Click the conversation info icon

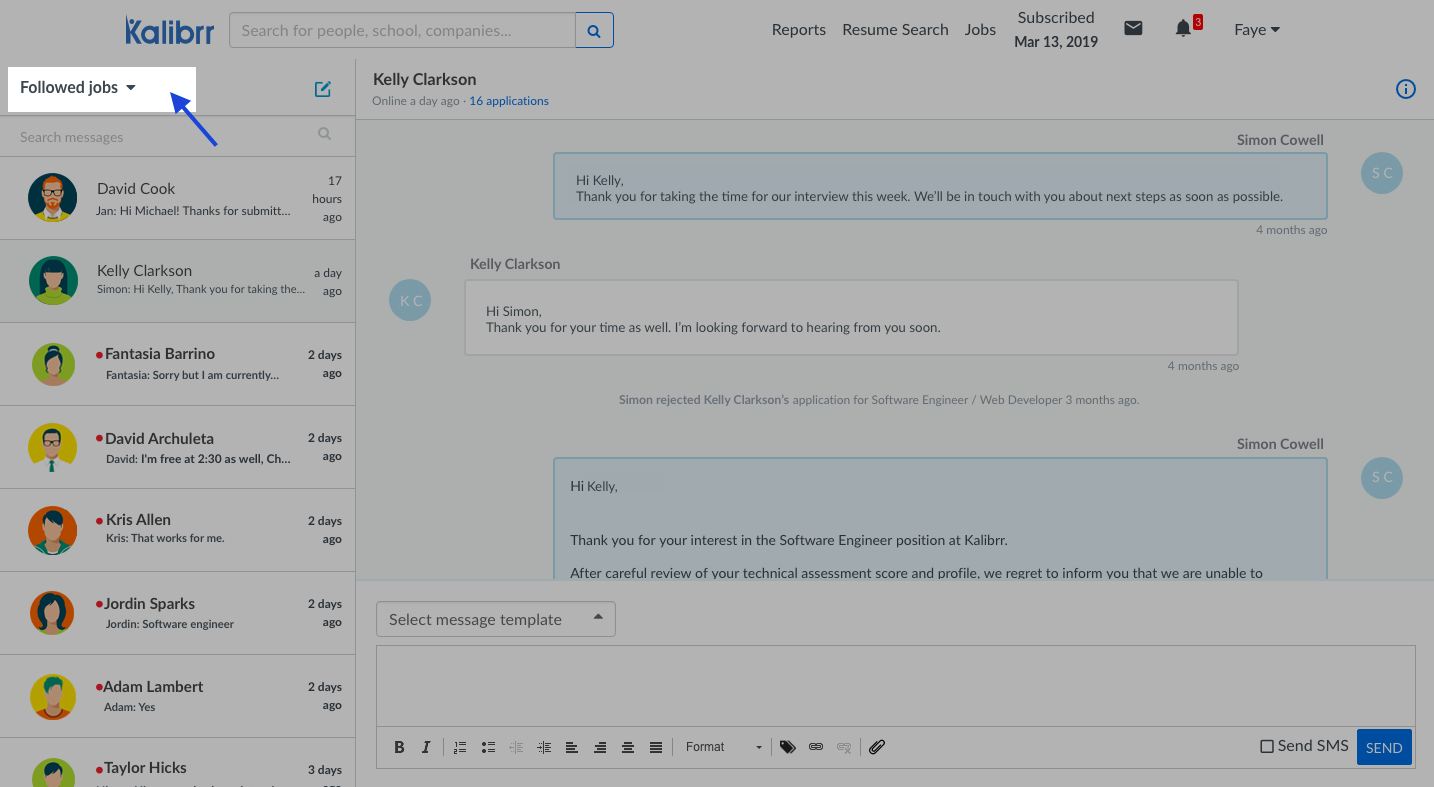(x=1405, y=90)
